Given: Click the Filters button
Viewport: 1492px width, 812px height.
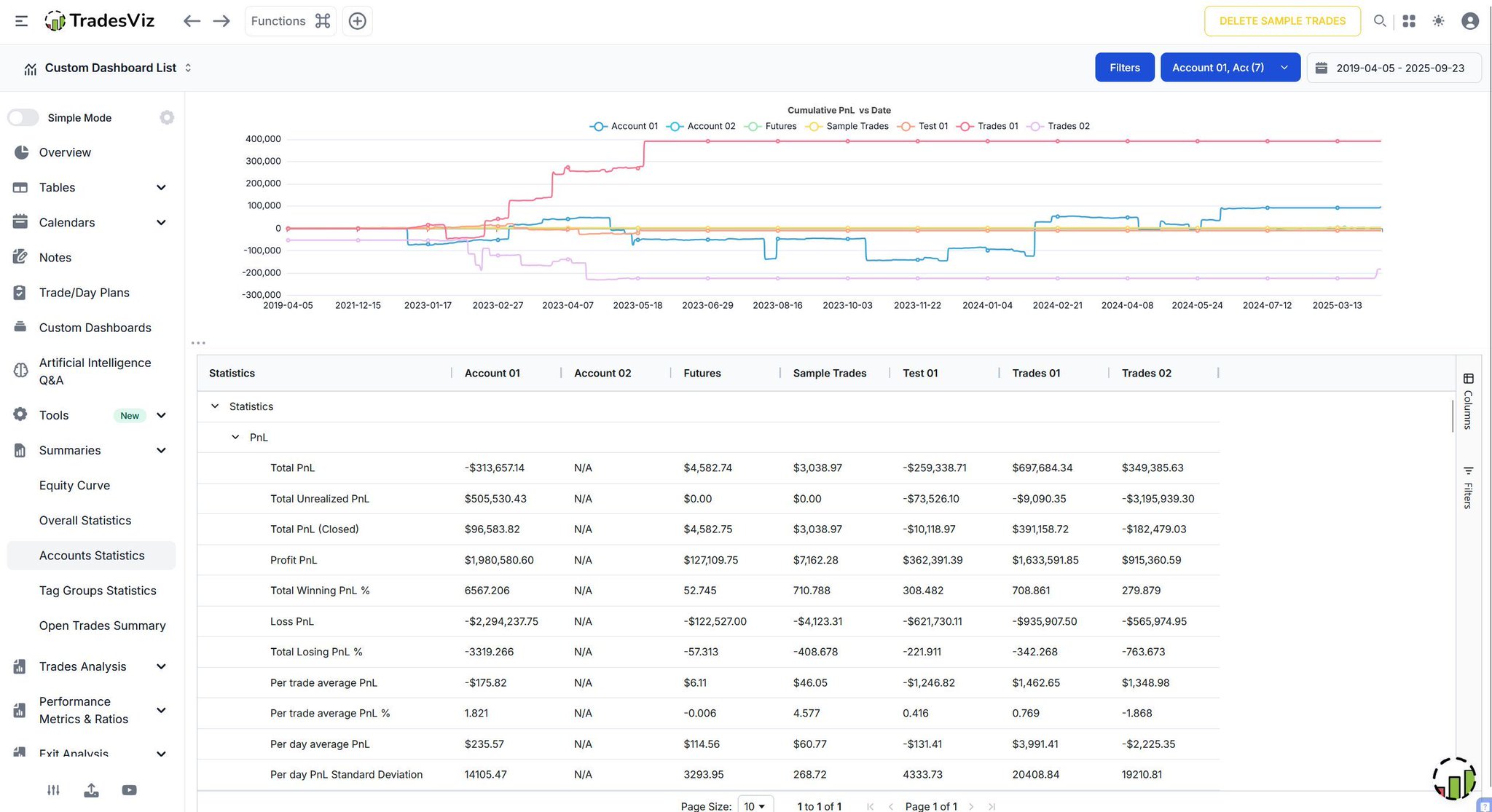Looking at the screenshot, I should 1124,67.
